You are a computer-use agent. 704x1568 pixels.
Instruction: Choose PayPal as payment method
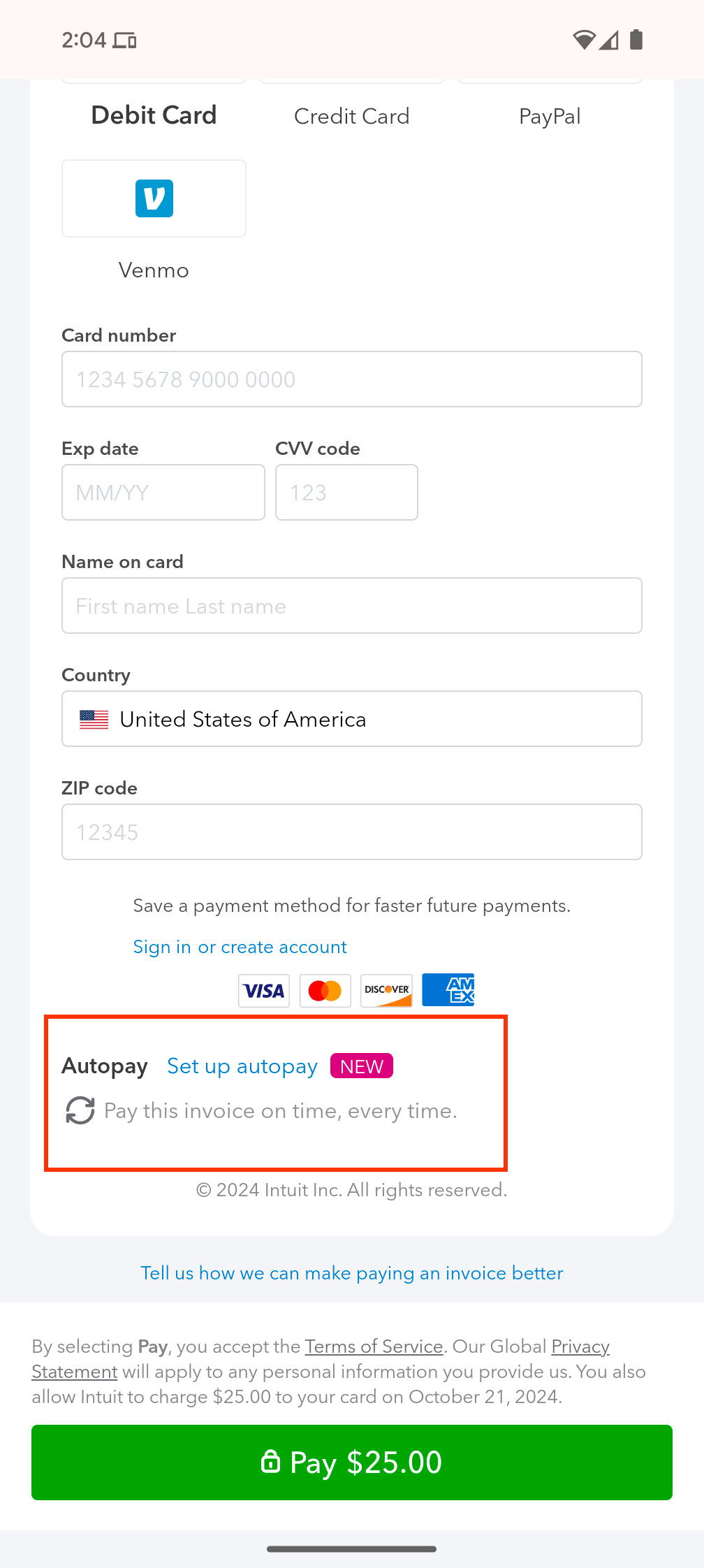point(550,116)
